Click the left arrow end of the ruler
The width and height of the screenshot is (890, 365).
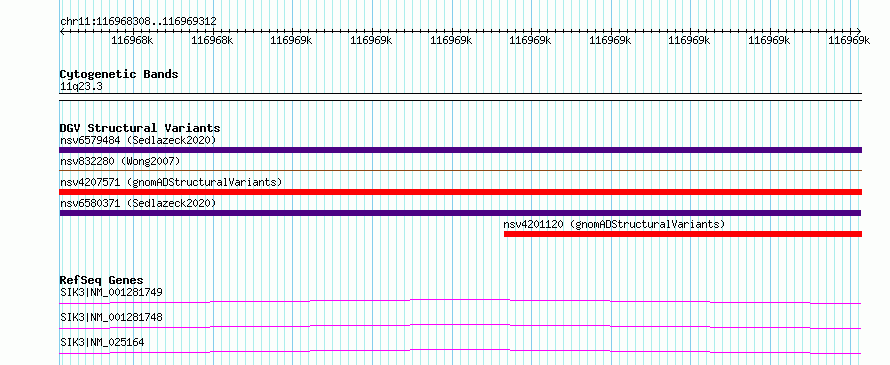click(x=62, y=31)
